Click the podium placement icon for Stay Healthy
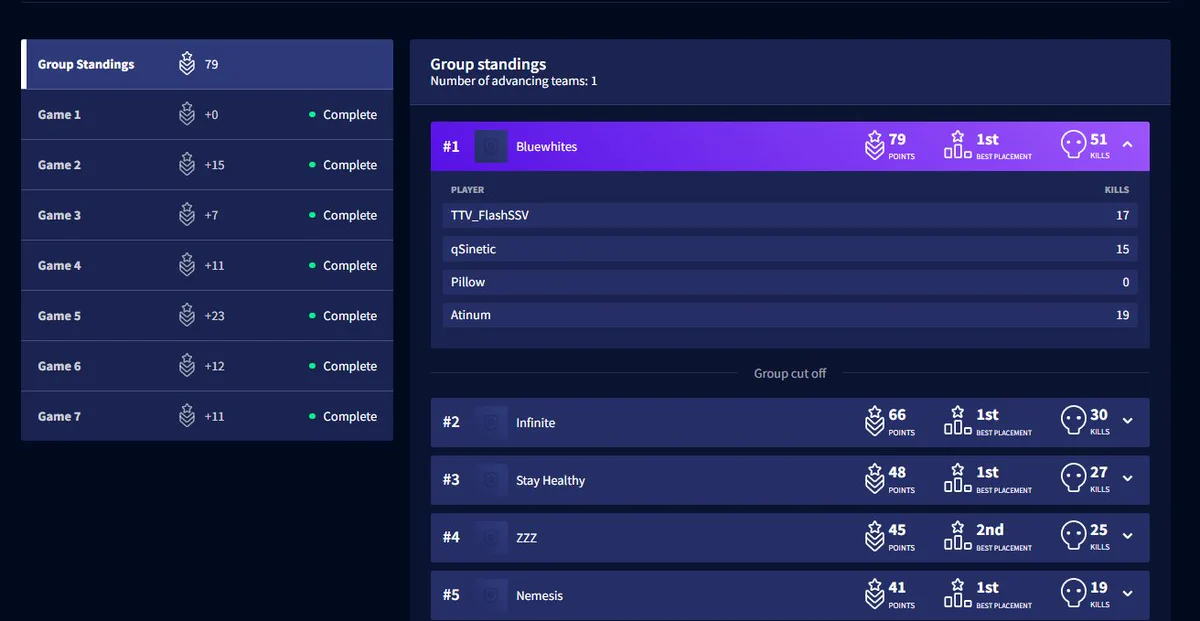The width and height of the screenshot is (1200, 621). [958, 478]
